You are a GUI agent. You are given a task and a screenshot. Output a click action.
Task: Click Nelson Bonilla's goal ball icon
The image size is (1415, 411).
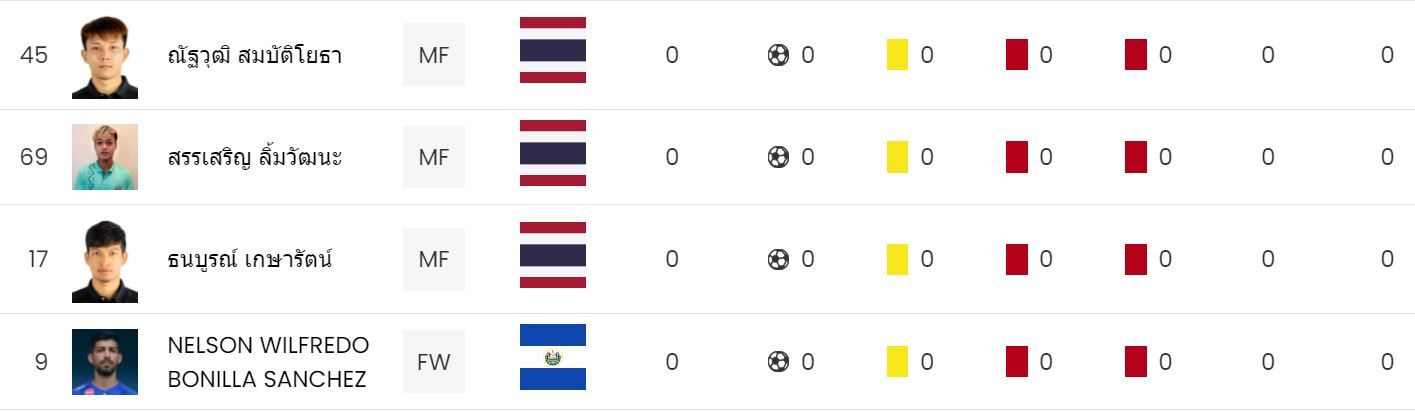[778, 362]
